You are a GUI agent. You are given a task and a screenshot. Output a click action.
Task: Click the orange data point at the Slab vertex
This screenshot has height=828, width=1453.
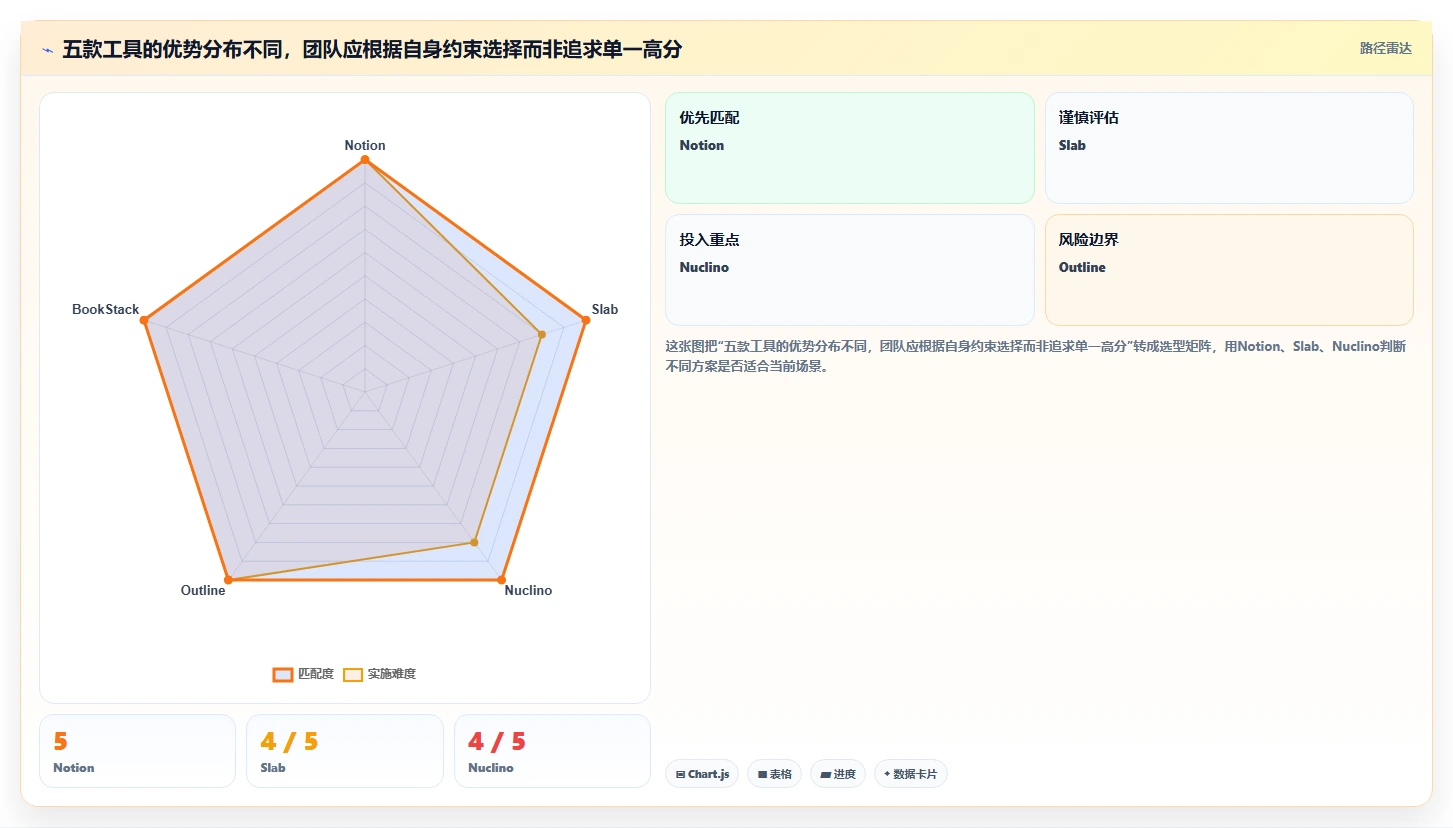pyautogui.click(x=585, y=320)
